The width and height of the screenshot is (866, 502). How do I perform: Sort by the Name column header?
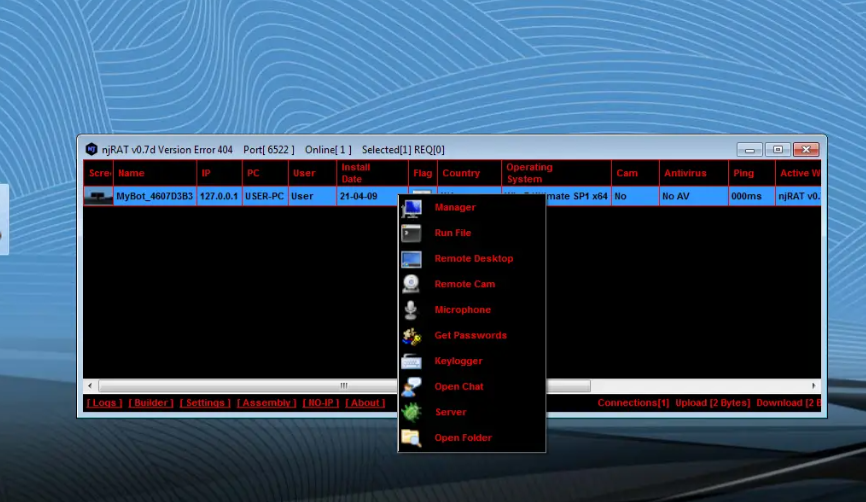point(155,173)
